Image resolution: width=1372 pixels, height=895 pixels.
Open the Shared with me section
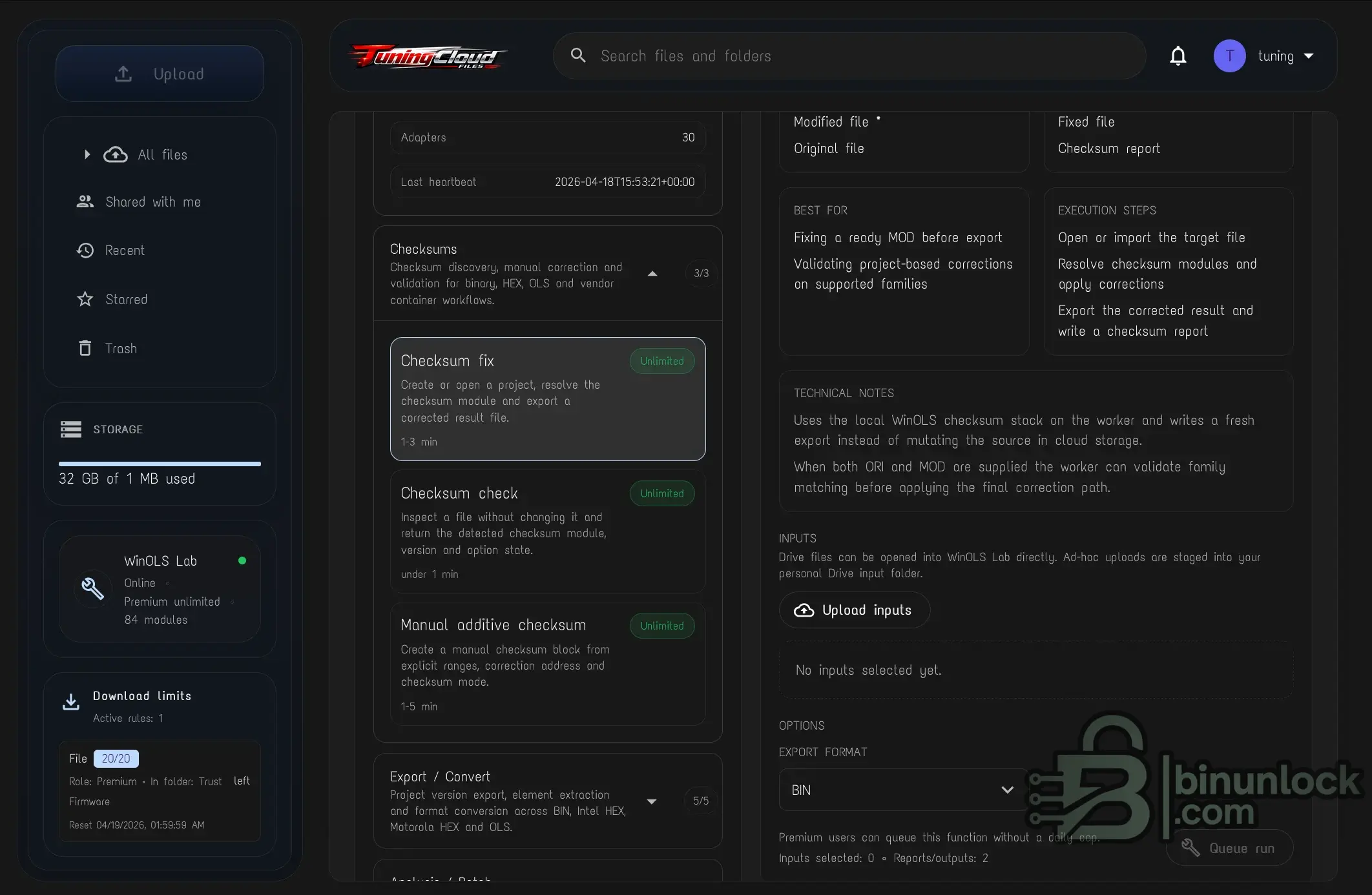coord(152,202)
